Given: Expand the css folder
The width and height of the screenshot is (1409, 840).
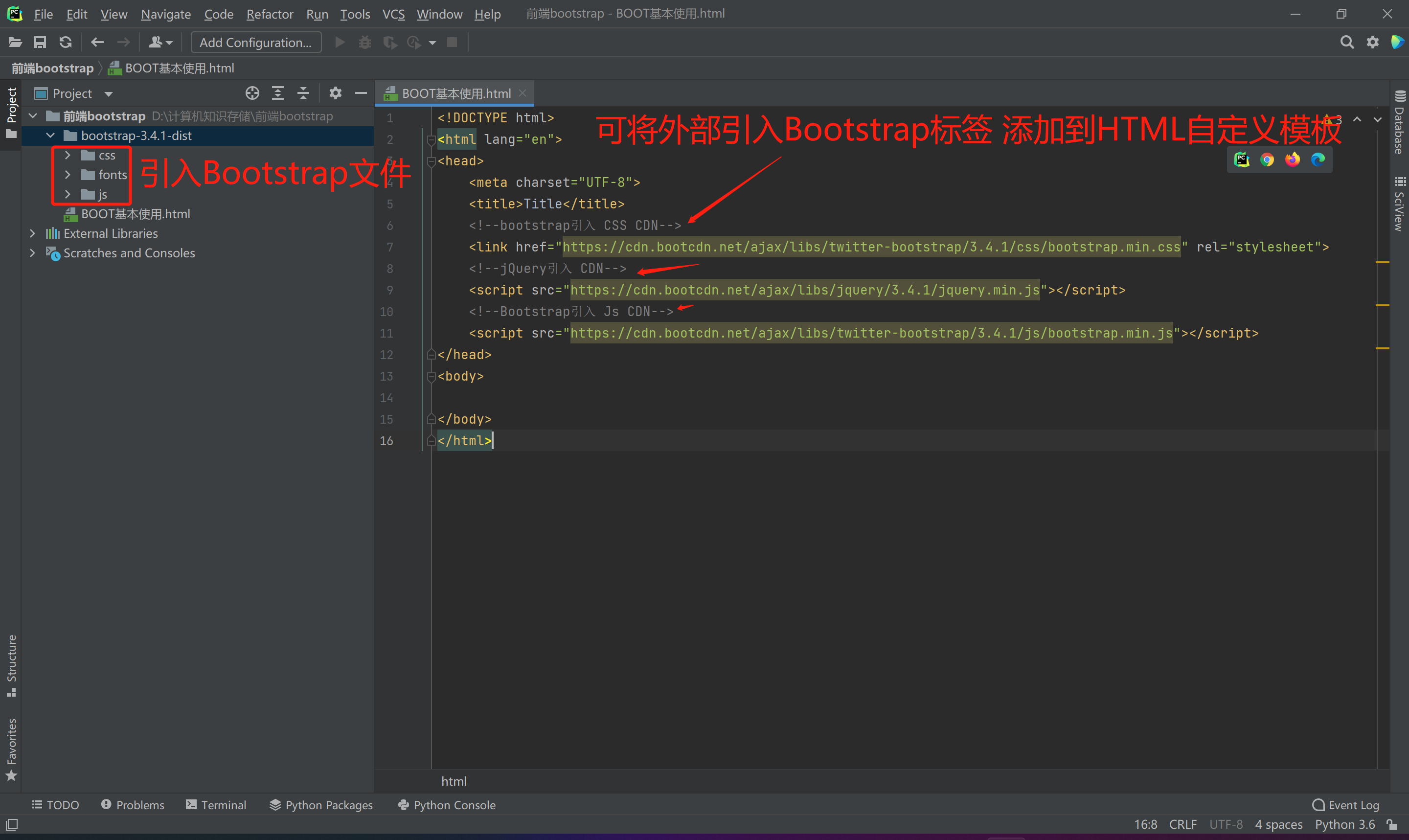Looking at the screenshot, I should [68, 155].
